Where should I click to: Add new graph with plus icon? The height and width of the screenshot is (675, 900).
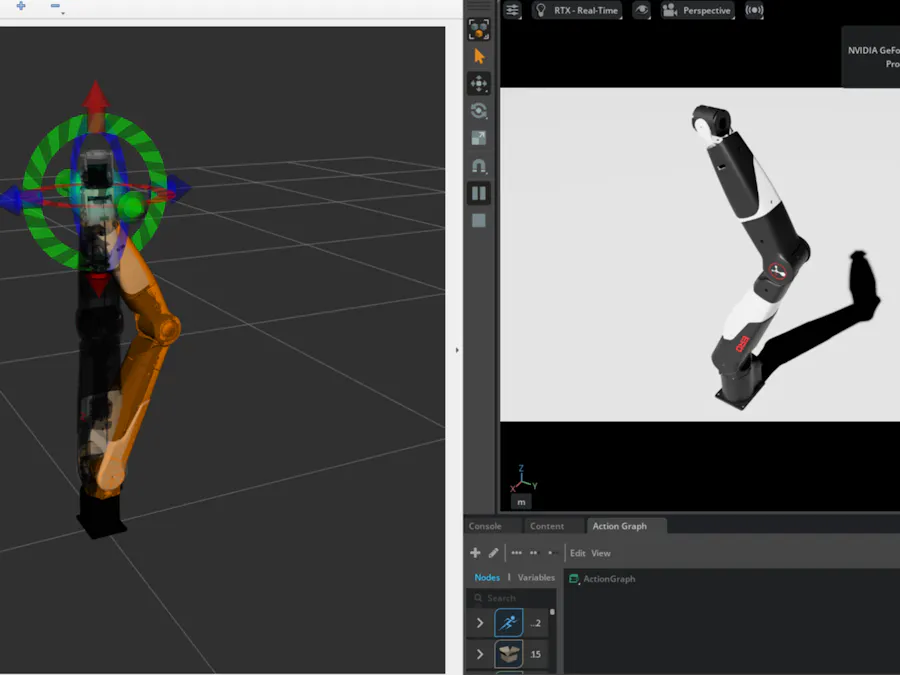point(475,553)
